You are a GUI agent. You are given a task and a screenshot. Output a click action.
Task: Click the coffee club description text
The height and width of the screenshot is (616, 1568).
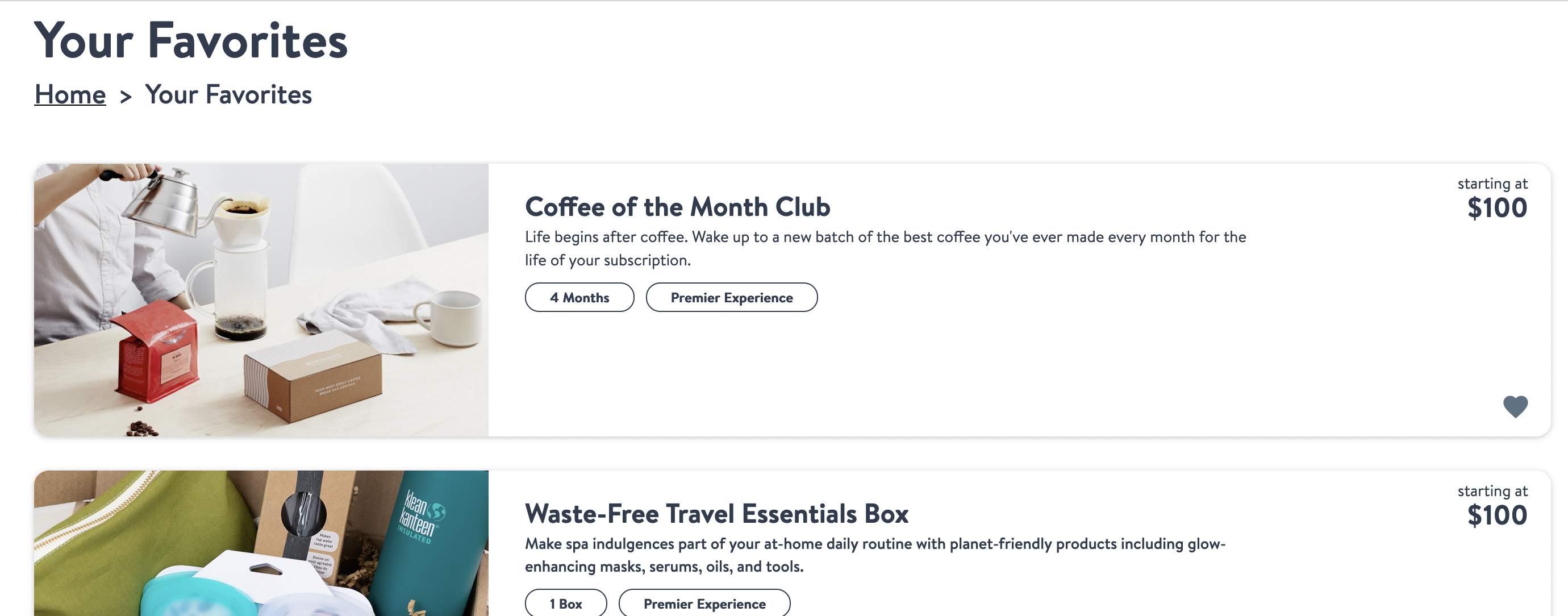click(885, 248)
